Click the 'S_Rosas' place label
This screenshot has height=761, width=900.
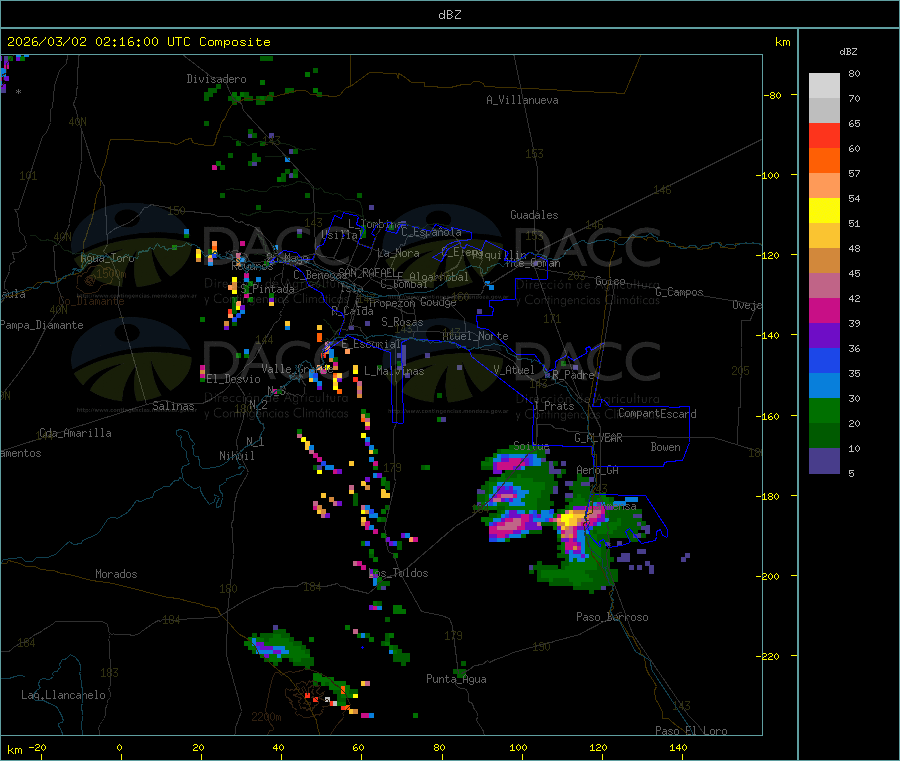pyautogui.click(x=402, y=323)
